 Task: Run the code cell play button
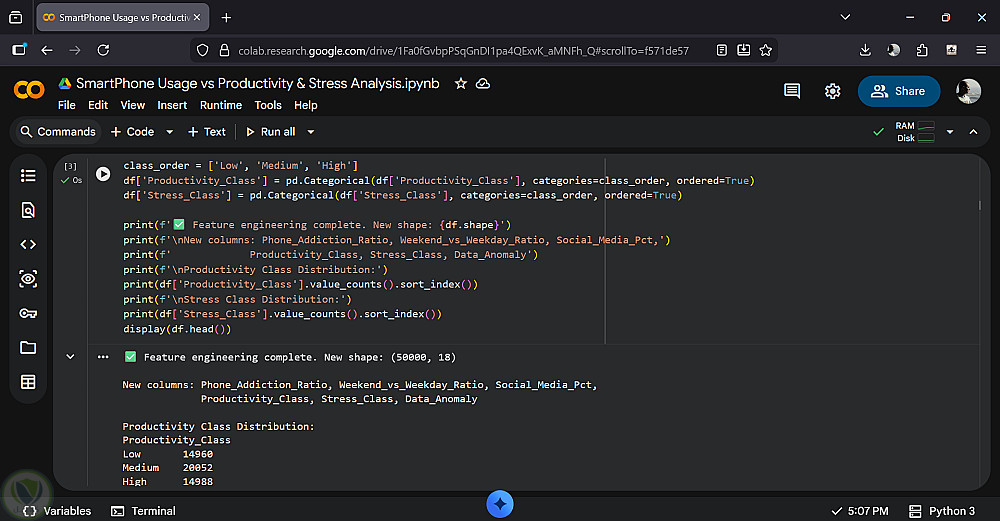(103, 174)
